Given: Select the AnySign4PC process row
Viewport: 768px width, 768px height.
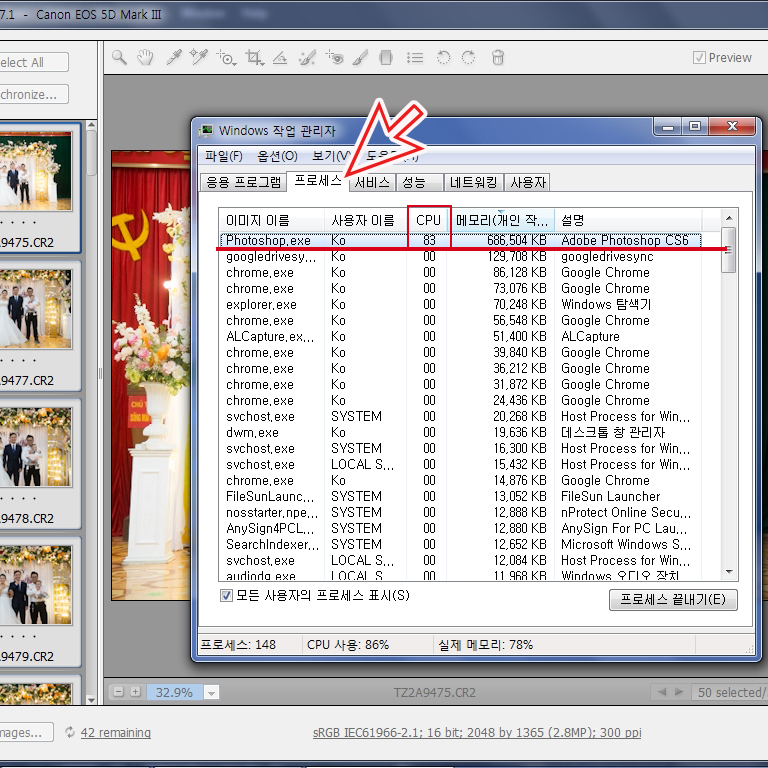Looking at the screenshot, I should point(461,528).
